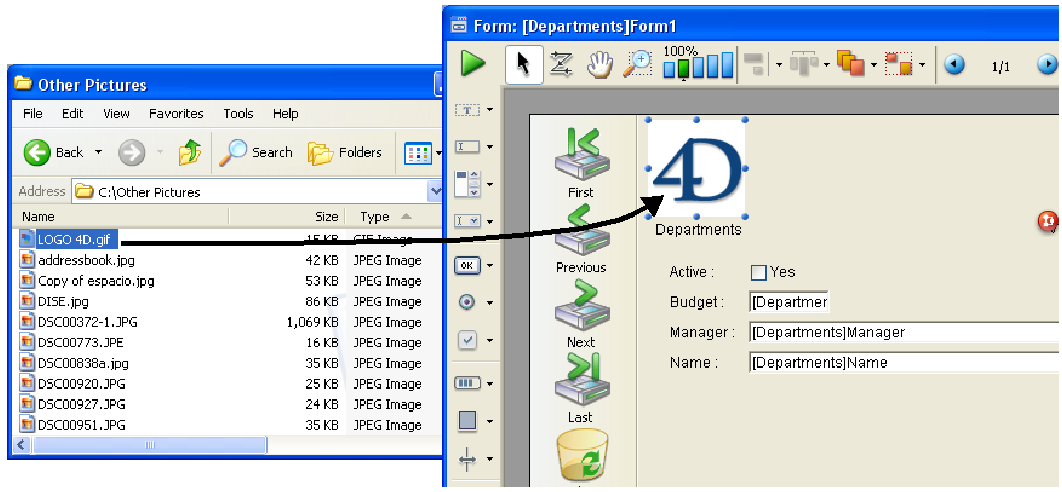Screen dimensions: 1062x492
Task: Open File menu in Other Pictures window
Action: click(x=33, y=114)
